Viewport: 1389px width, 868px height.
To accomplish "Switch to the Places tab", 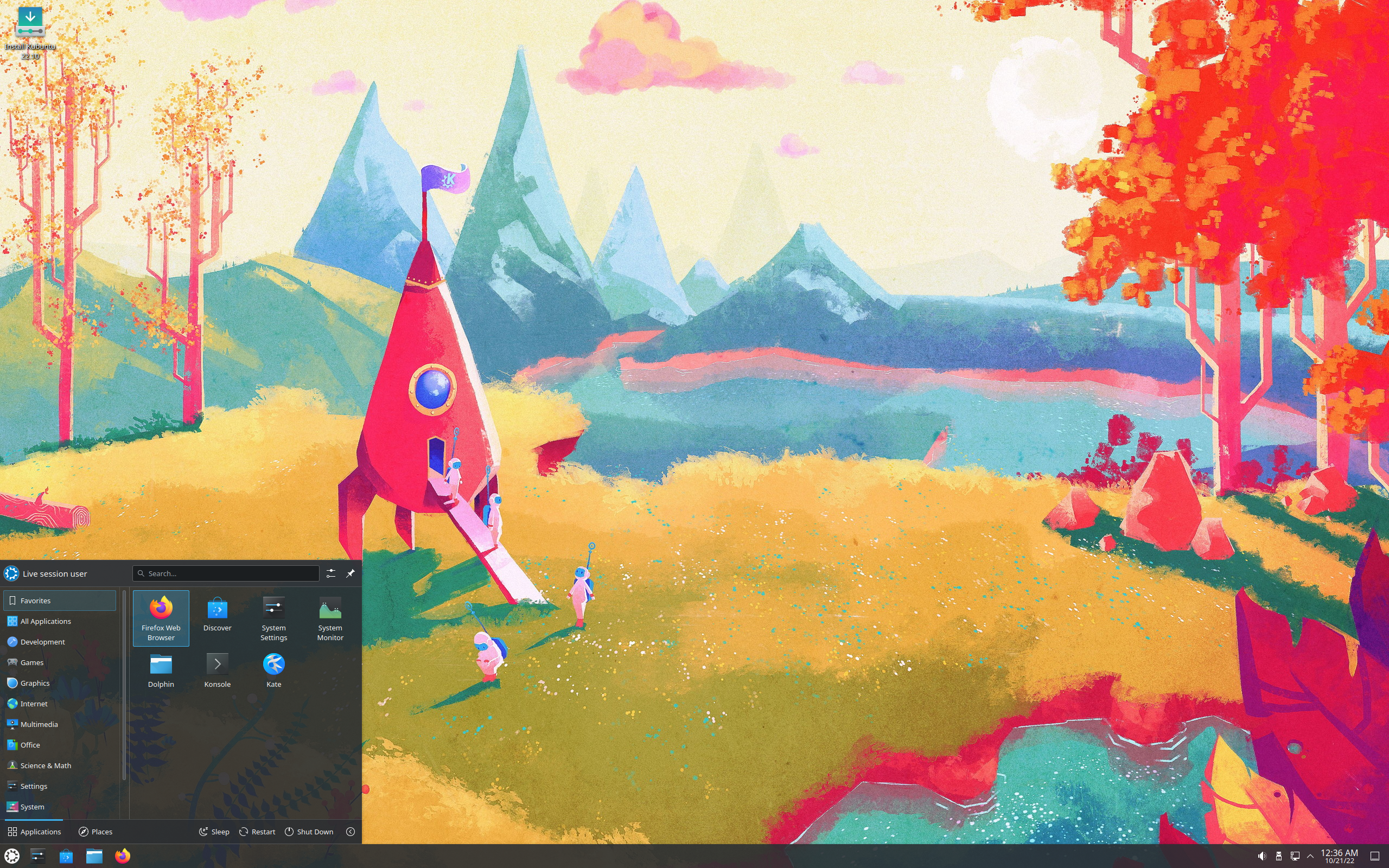I will pos(95,831).
